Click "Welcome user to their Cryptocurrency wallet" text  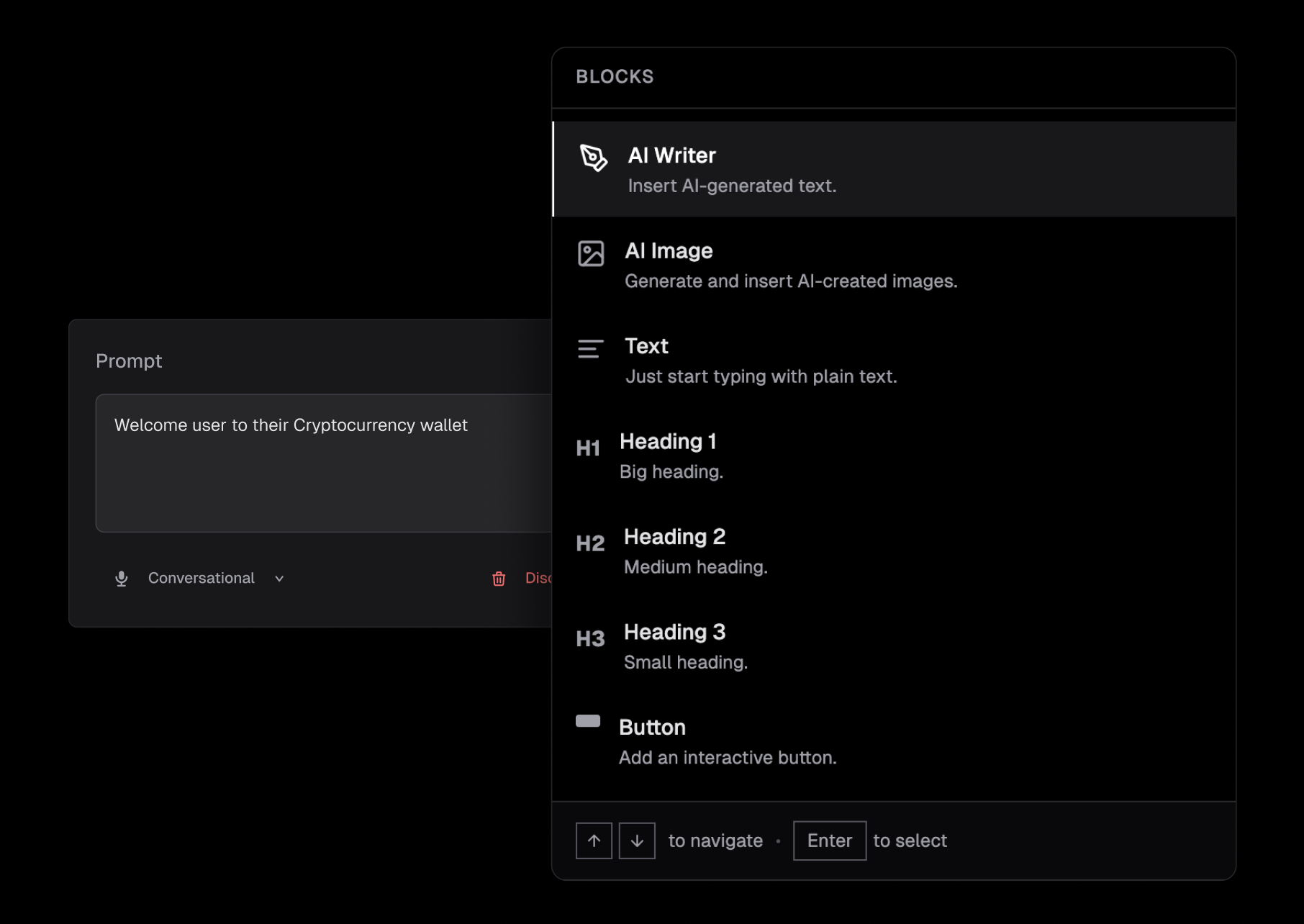291,425
